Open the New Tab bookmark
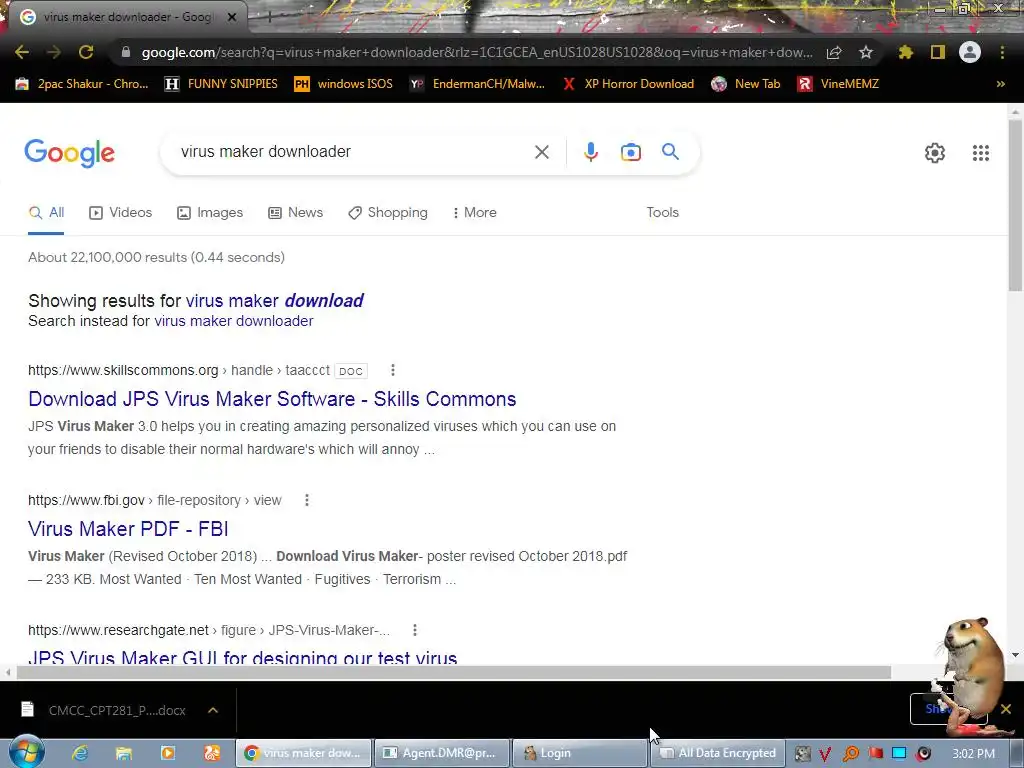Viewport: 1024px width, 768px height. tap(746, 84)
